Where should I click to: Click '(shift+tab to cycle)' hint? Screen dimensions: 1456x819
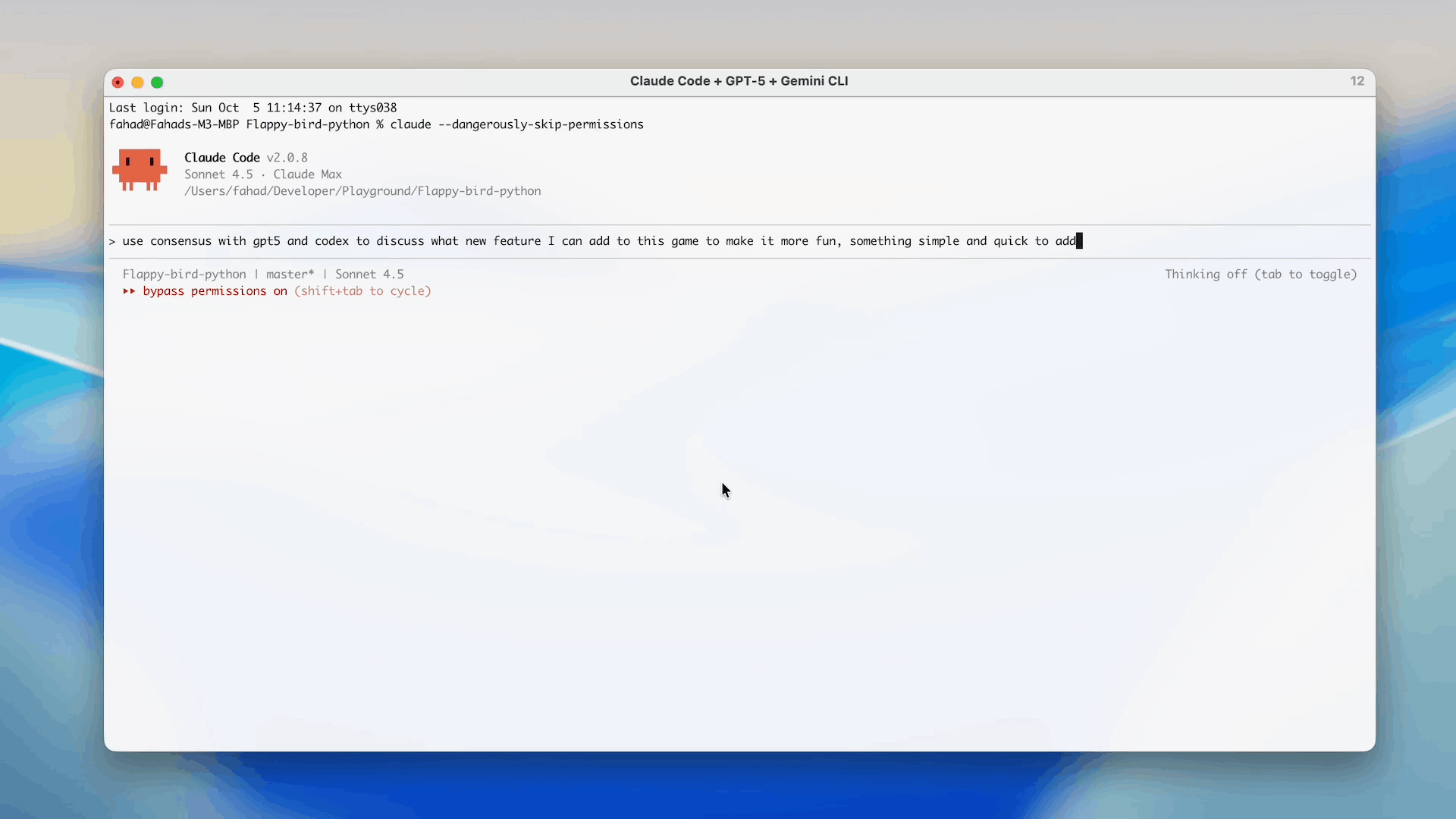click(362, 291)
